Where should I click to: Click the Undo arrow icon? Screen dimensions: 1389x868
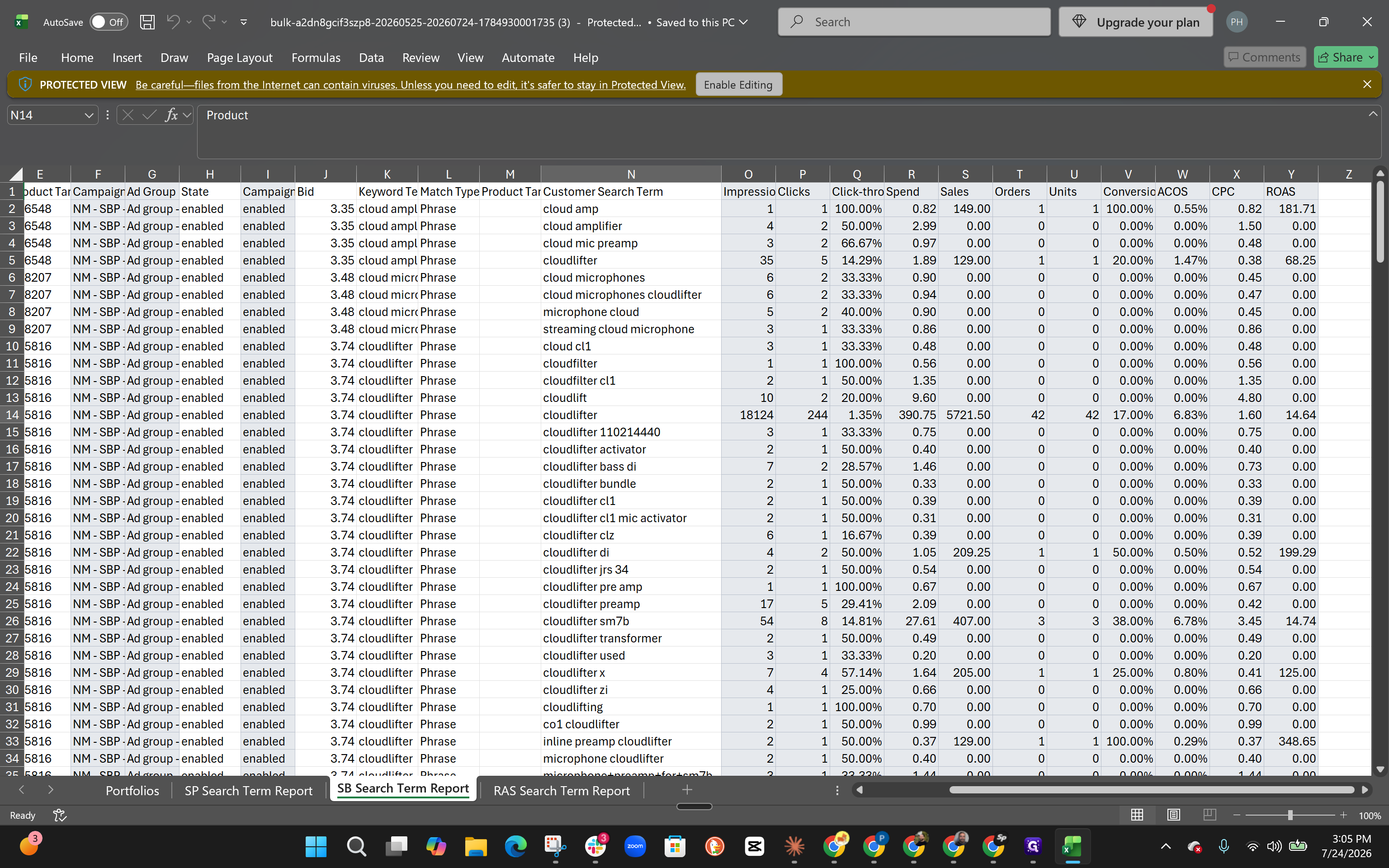point(172,22)
